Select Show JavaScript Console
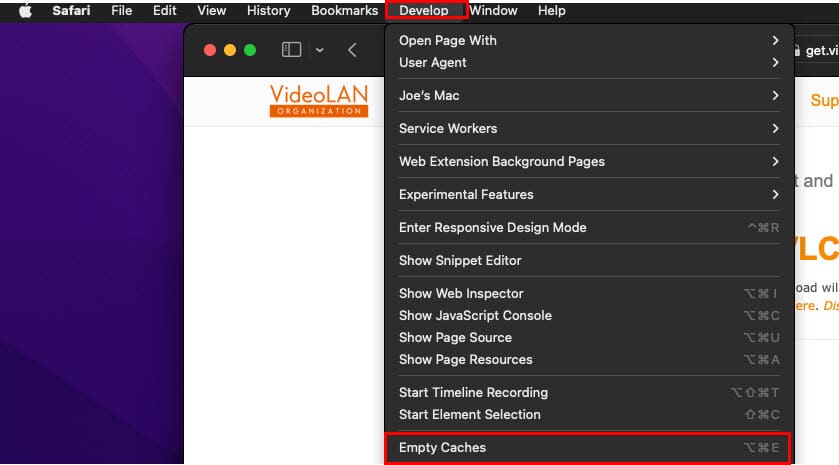This screenshot has width=839, height=465. 589,316
